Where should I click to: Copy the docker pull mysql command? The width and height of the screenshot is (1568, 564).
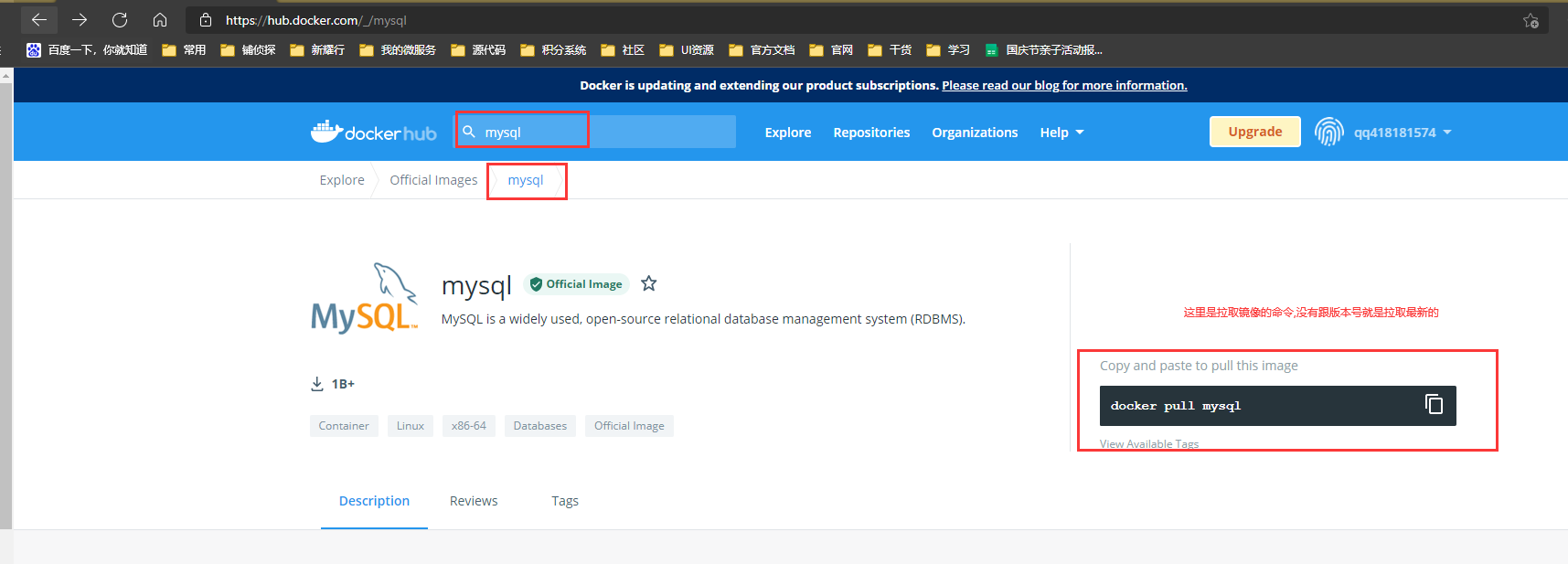[x=1434, y=404]
